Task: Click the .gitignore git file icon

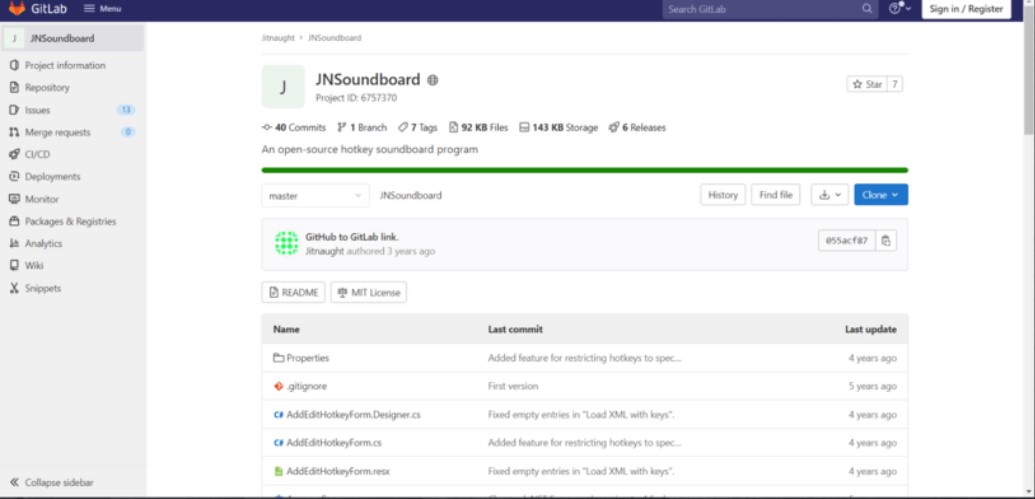Action: pyautogui.click(x=279, y=386)
